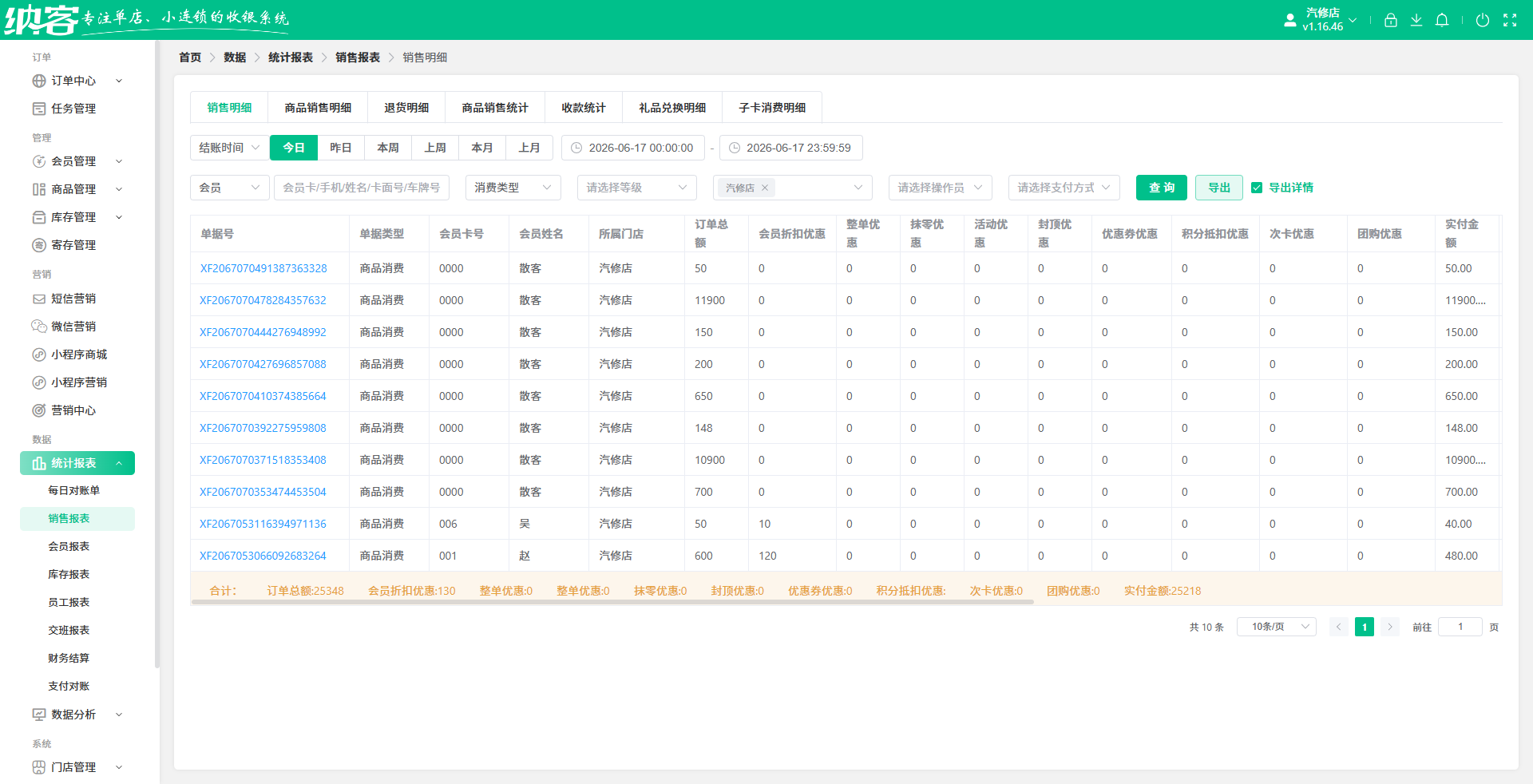Toggle the 导出详情 checkbox
Viewport: 1533px width, 784px height.
click(x=1257, y=188)
